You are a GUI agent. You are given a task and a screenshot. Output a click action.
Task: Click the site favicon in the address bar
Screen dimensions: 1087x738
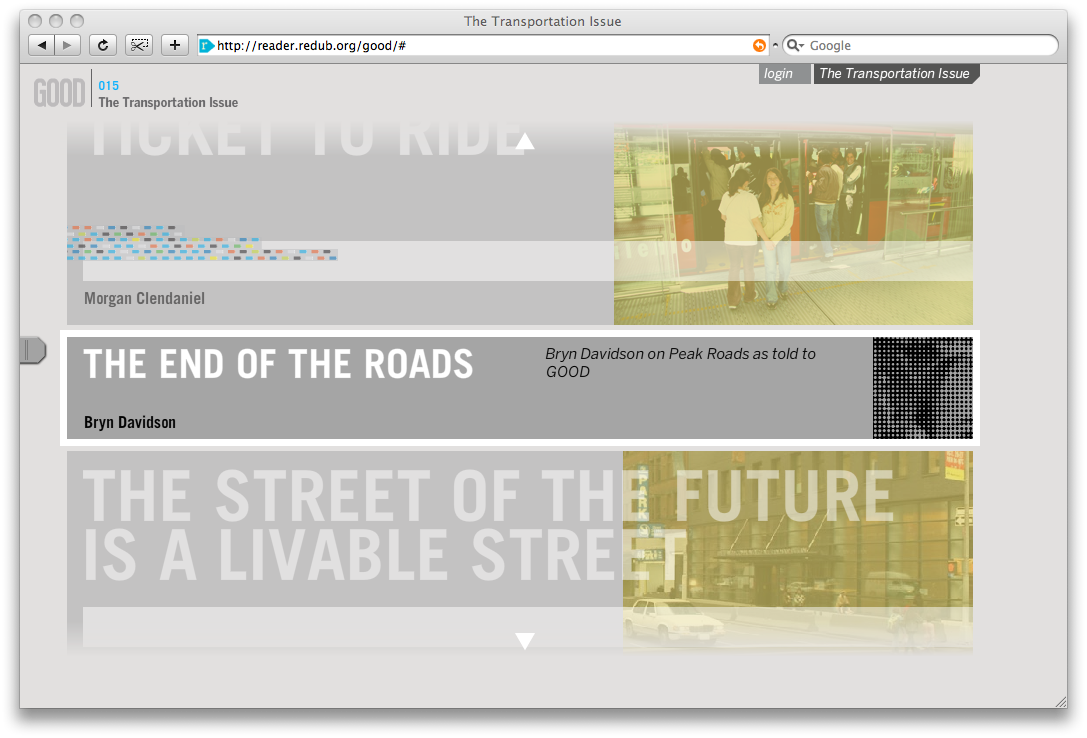(207, 46)
